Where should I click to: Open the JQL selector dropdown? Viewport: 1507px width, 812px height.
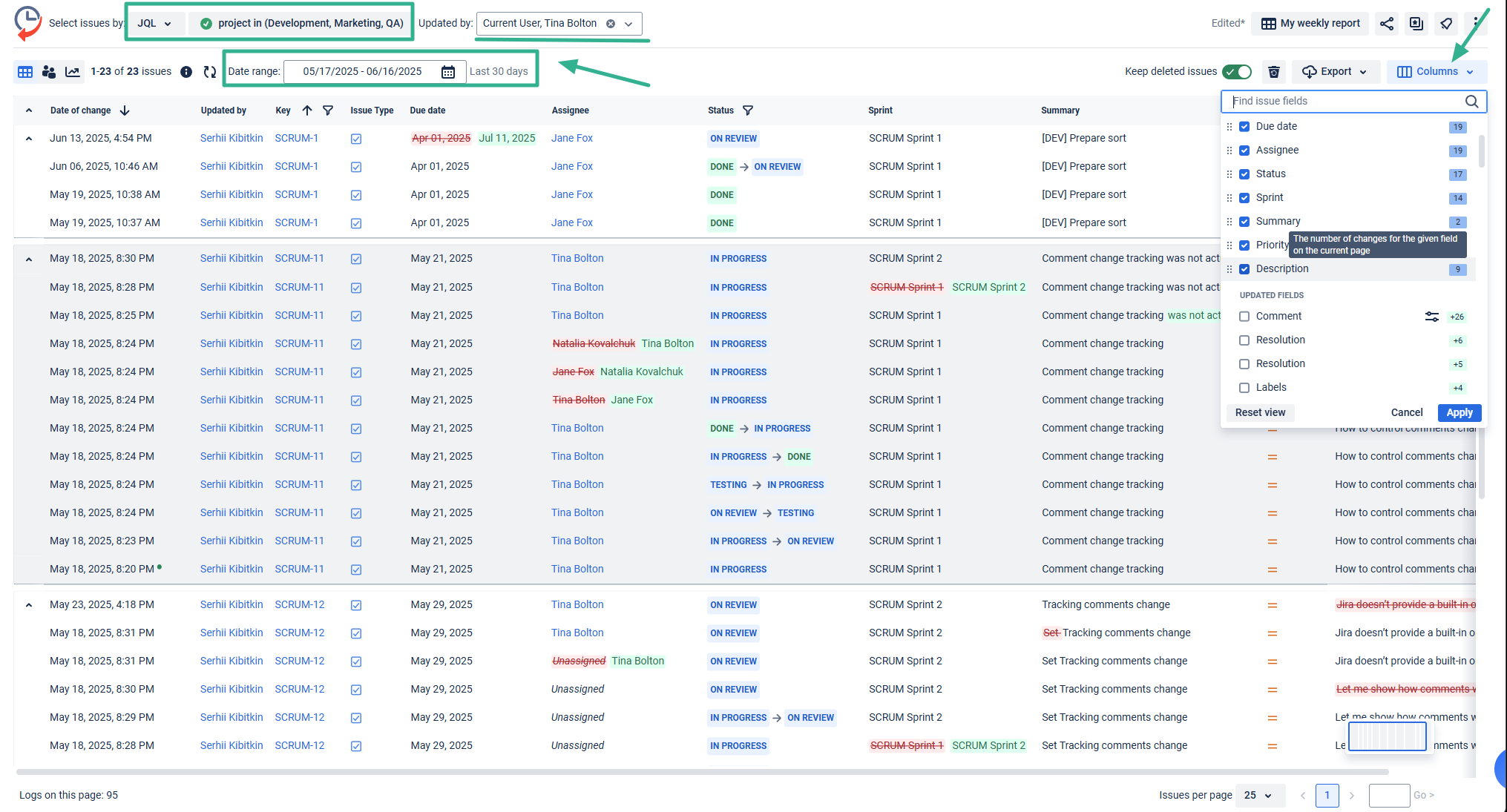156,23
